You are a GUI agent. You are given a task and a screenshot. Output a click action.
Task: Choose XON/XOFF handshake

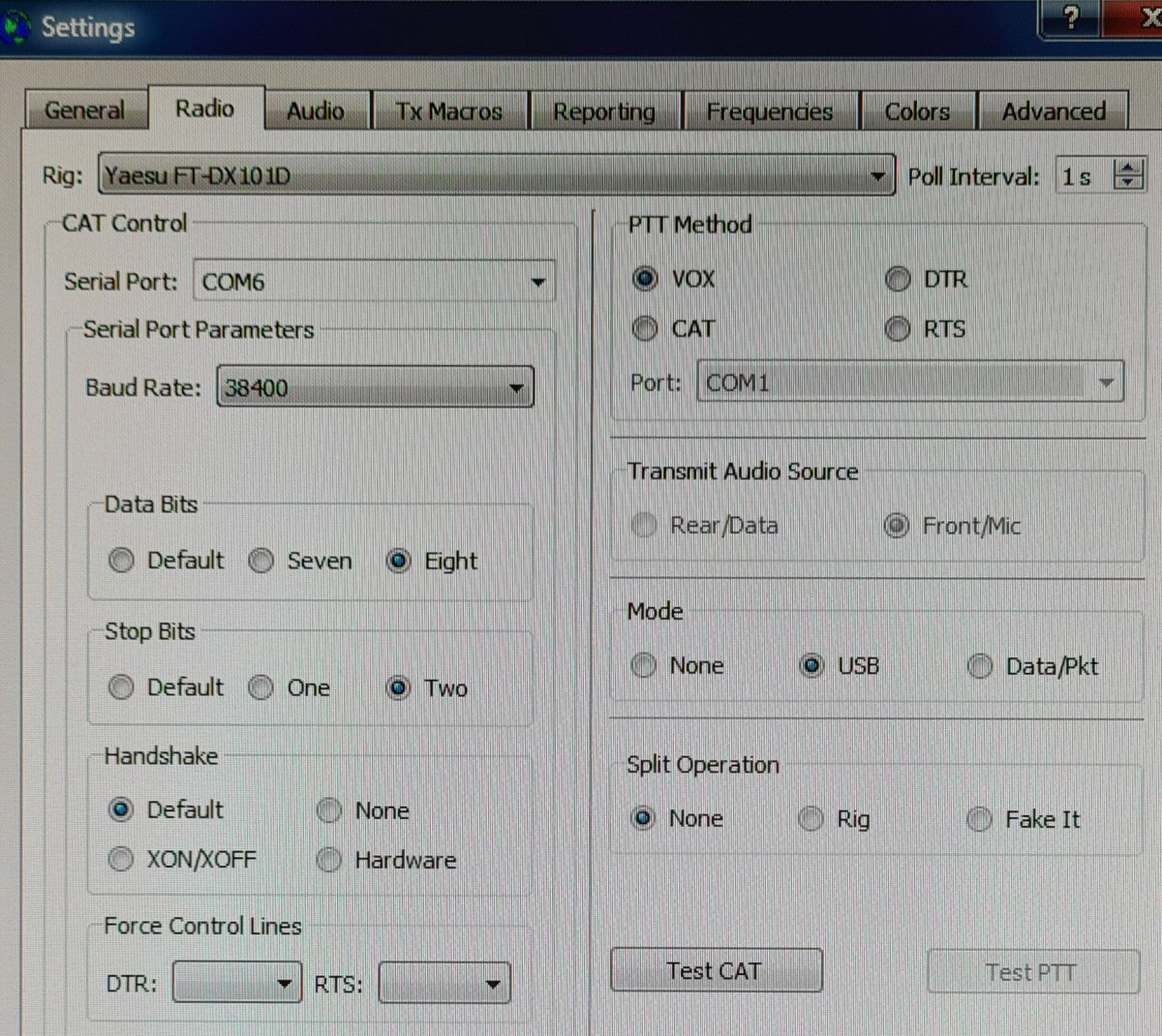point(182,859)
